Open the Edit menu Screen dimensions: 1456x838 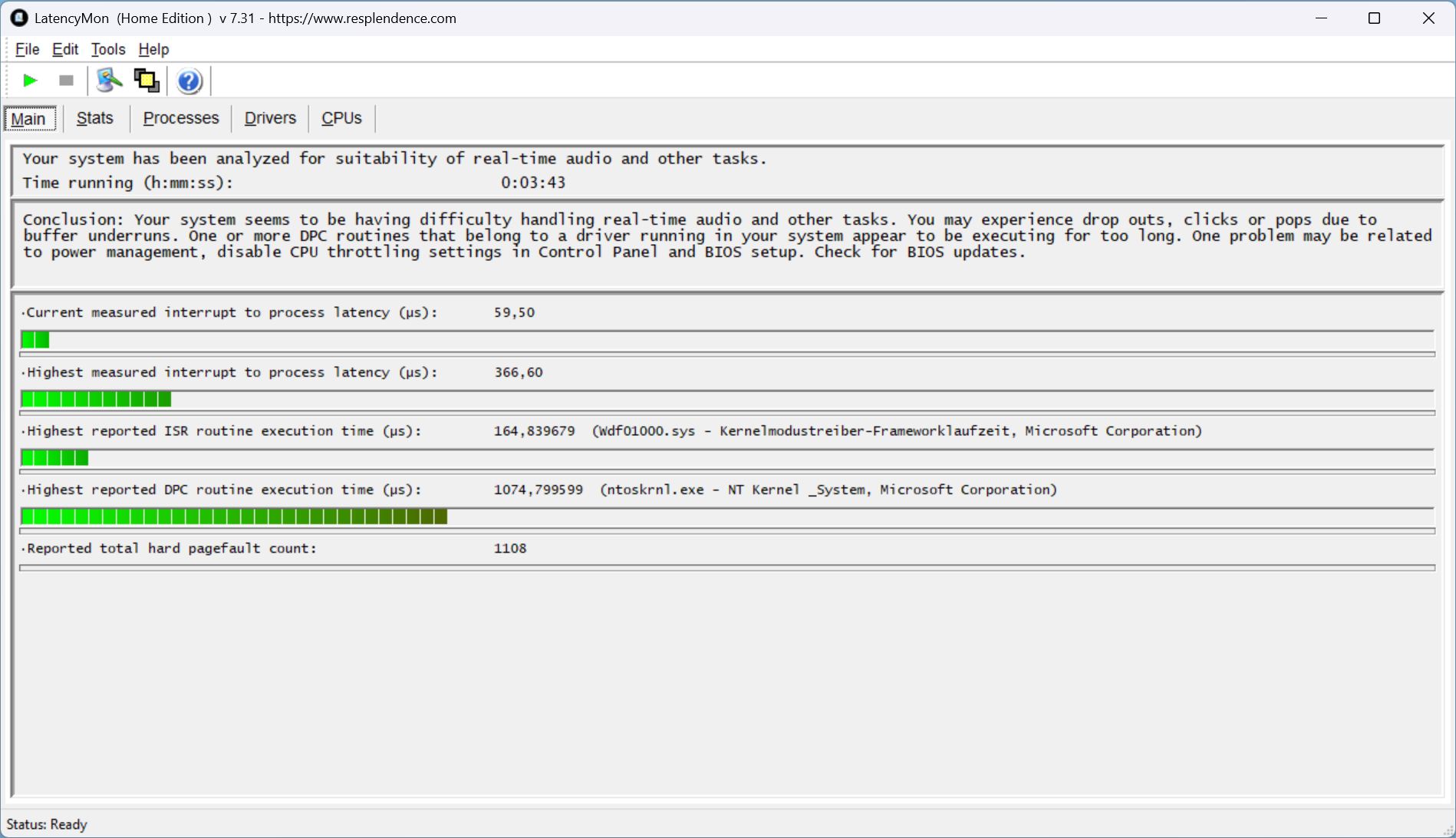[65, 49]
